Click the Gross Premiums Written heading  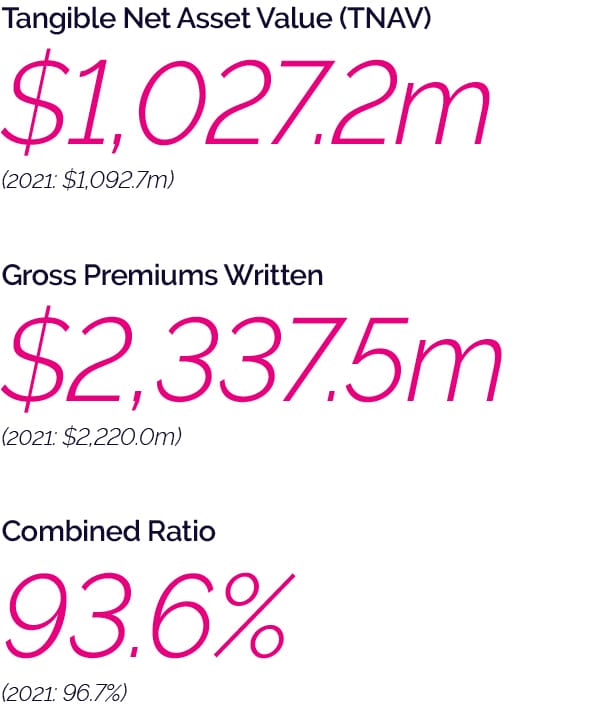(162, 275)
